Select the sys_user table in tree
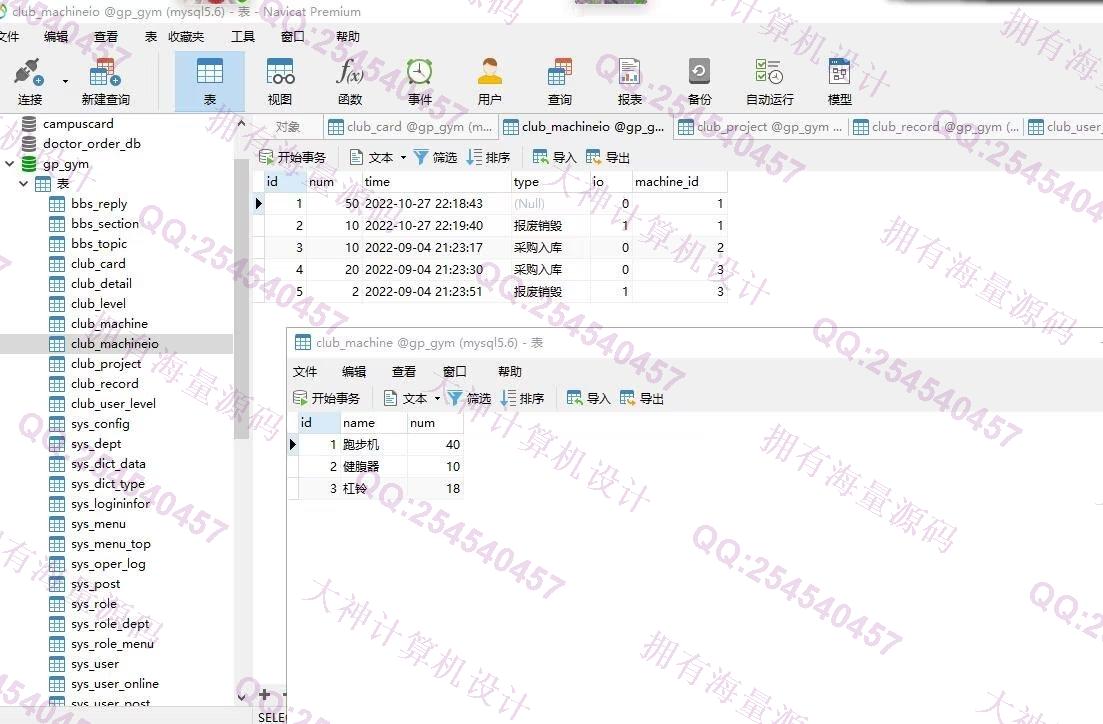 (94, 664)
